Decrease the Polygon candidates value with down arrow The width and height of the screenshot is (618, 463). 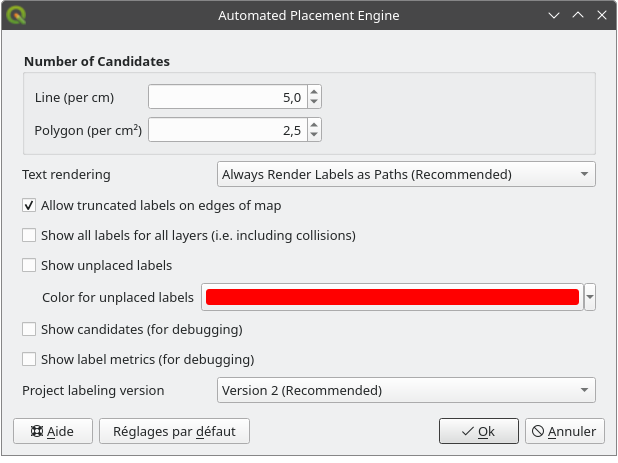pyautogui.click(x=314, y=135)
